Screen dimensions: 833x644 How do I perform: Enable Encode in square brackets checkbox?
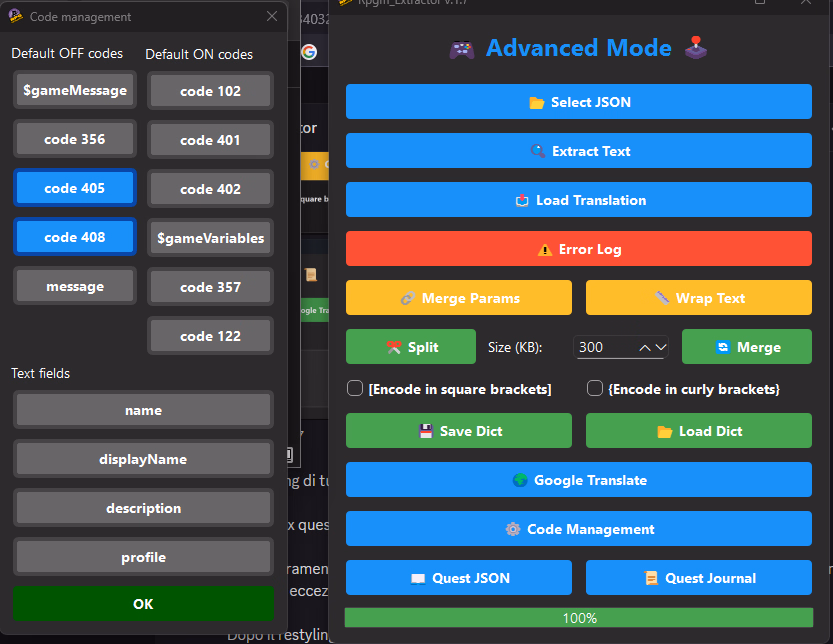354,389
